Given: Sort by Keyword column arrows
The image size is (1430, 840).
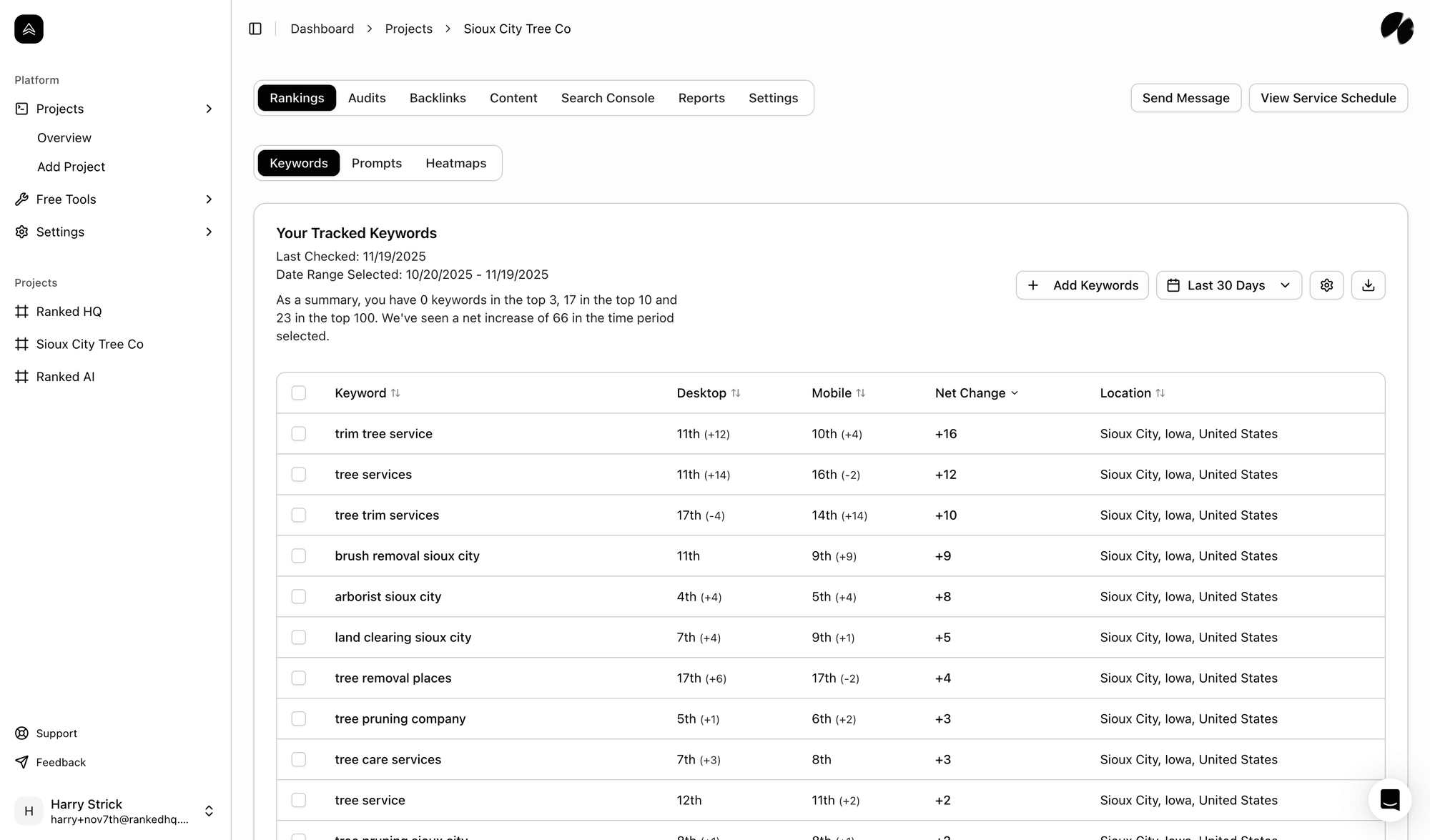Looking at the screenshot, I should click(395, 393).
